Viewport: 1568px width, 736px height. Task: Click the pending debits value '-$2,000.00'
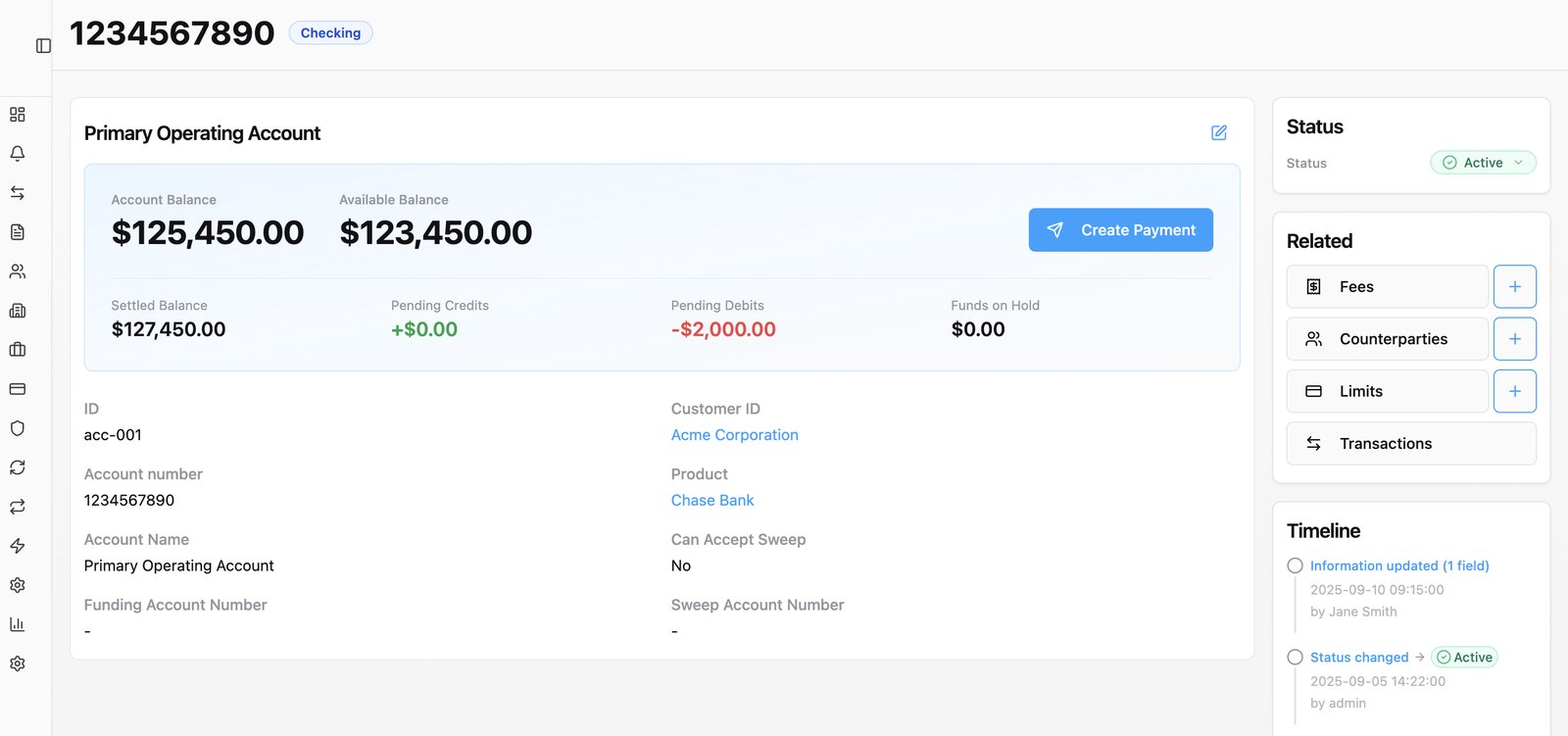tap(723, 329)
